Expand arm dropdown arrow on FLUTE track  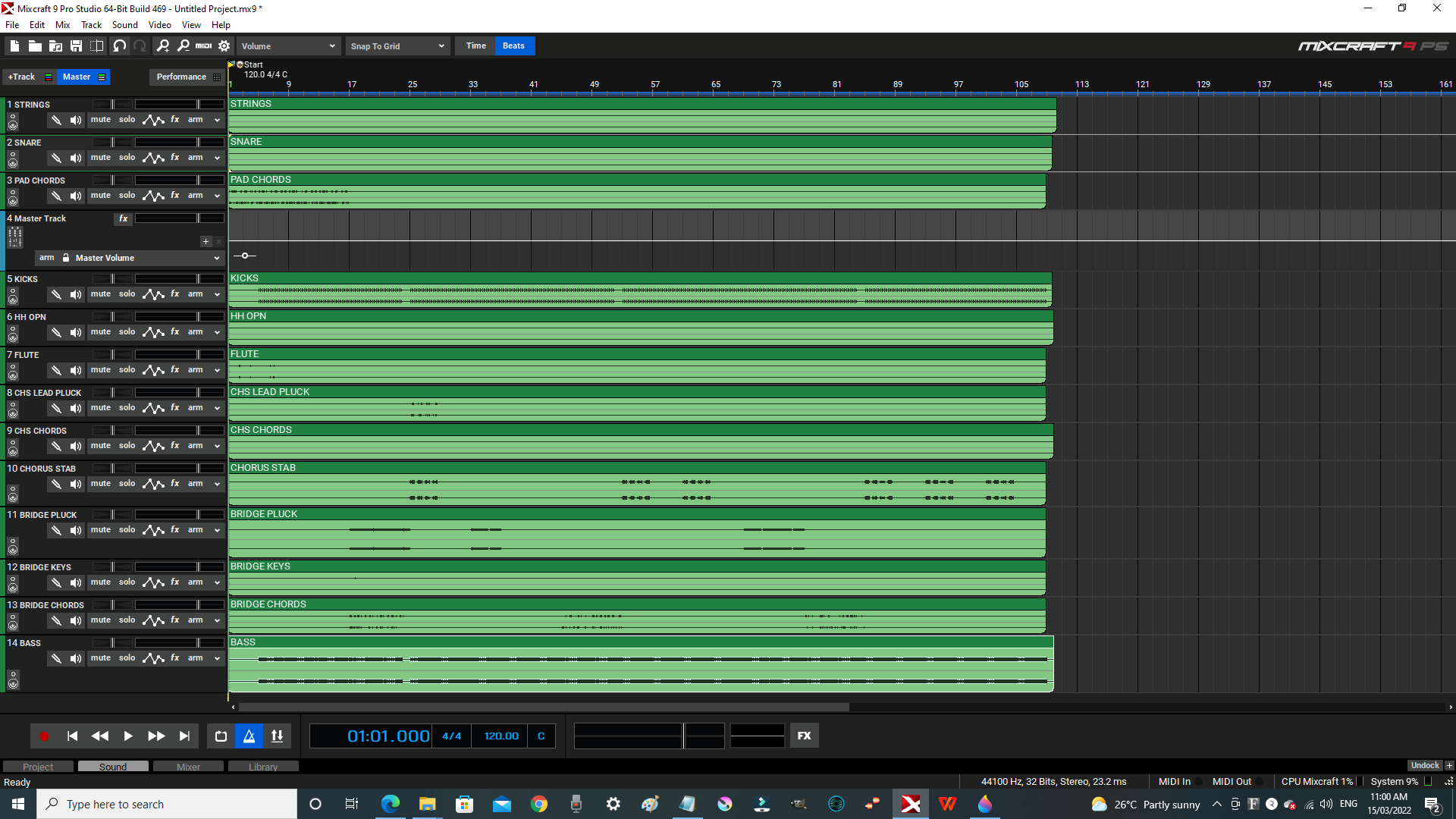[217, 371]
